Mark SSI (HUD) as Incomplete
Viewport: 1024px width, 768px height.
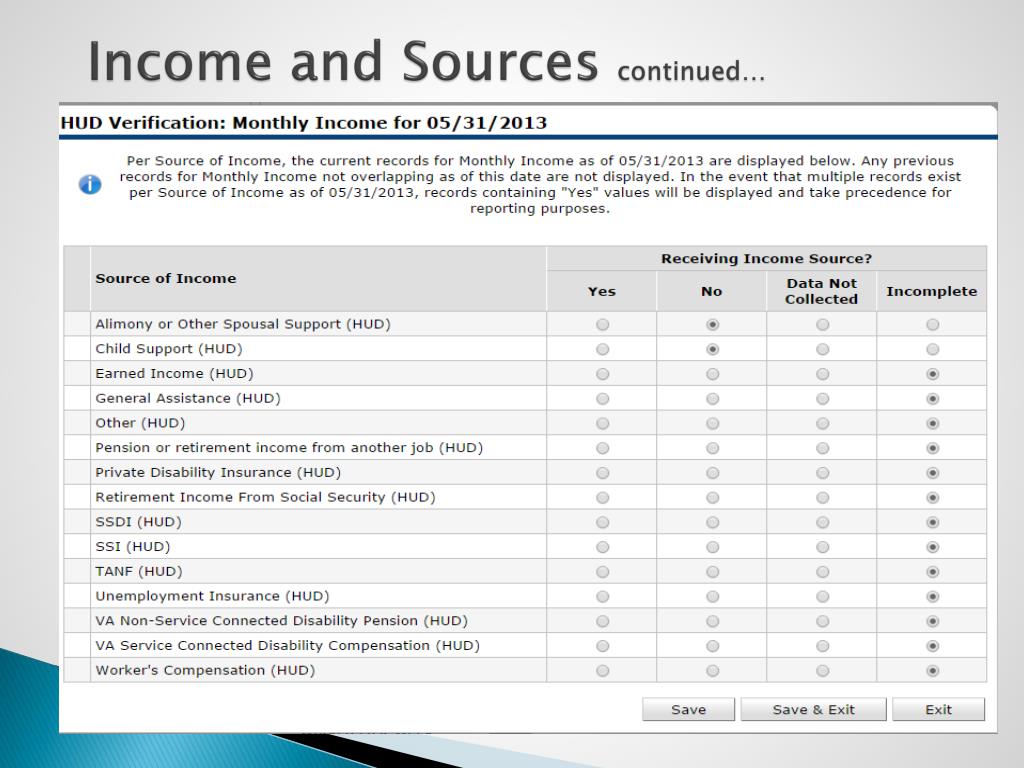click(933, 547)
